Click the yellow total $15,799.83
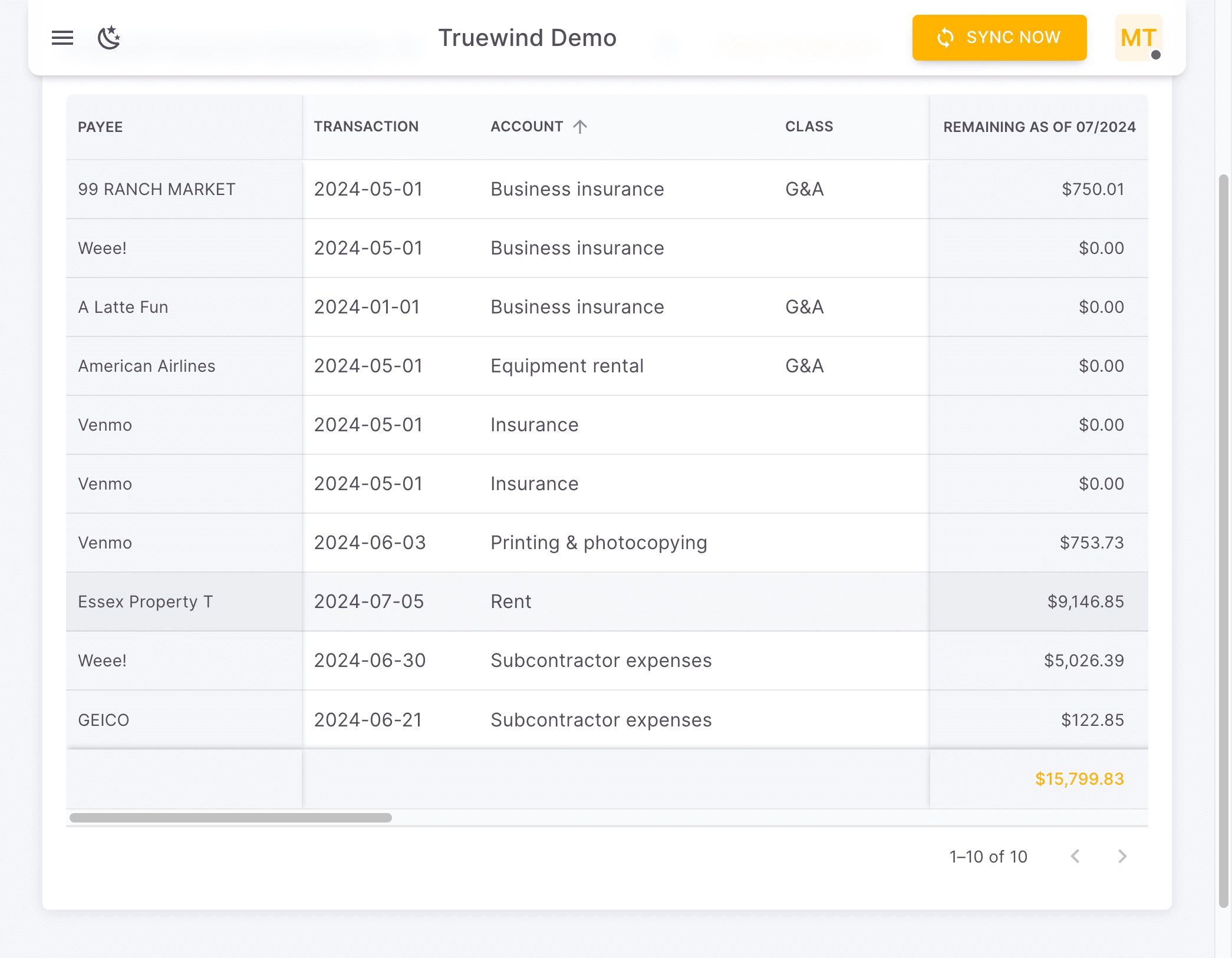The image size is (1232, 958). click(x=1079, y=779)
